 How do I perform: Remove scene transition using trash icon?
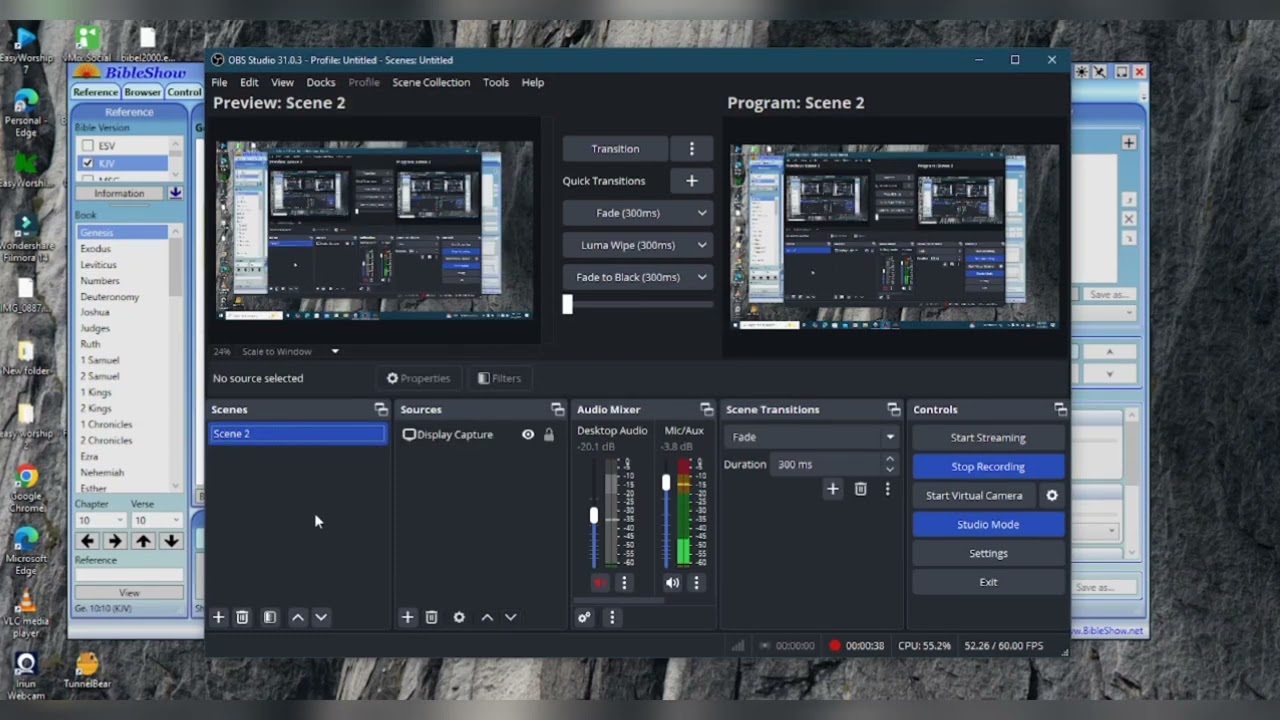pos(860,489)
